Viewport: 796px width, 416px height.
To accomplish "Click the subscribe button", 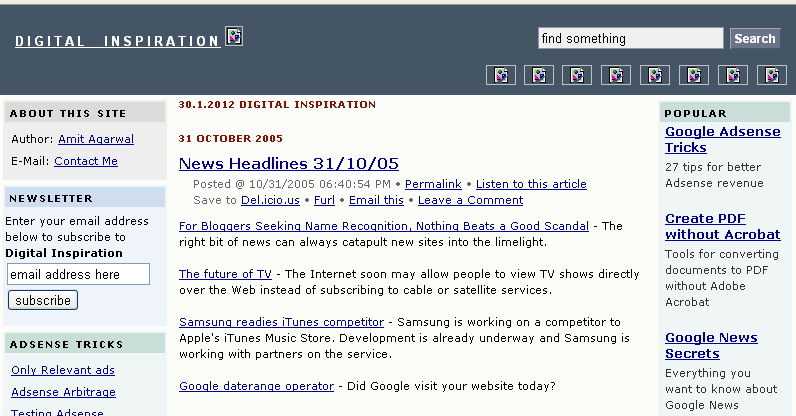I will coord(43,300).
